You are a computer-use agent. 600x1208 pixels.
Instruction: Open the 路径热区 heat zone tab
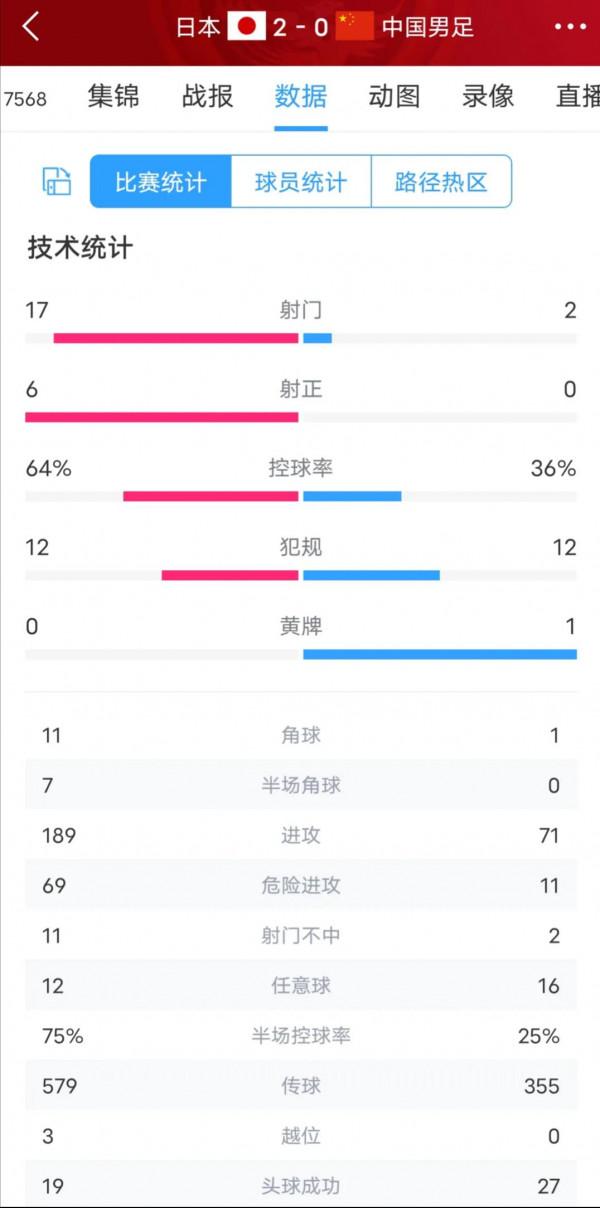(x=441, y=180)
